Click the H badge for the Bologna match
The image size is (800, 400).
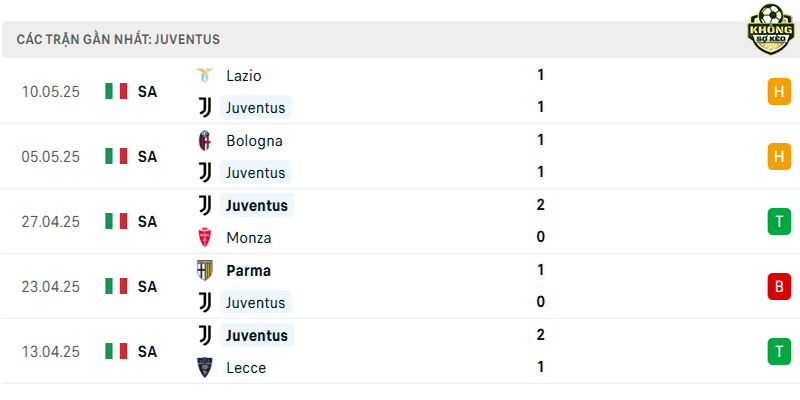click(779, 157)
